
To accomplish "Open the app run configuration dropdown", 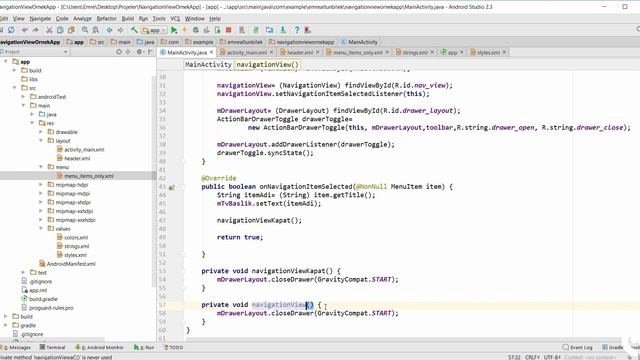I will 153,30.
